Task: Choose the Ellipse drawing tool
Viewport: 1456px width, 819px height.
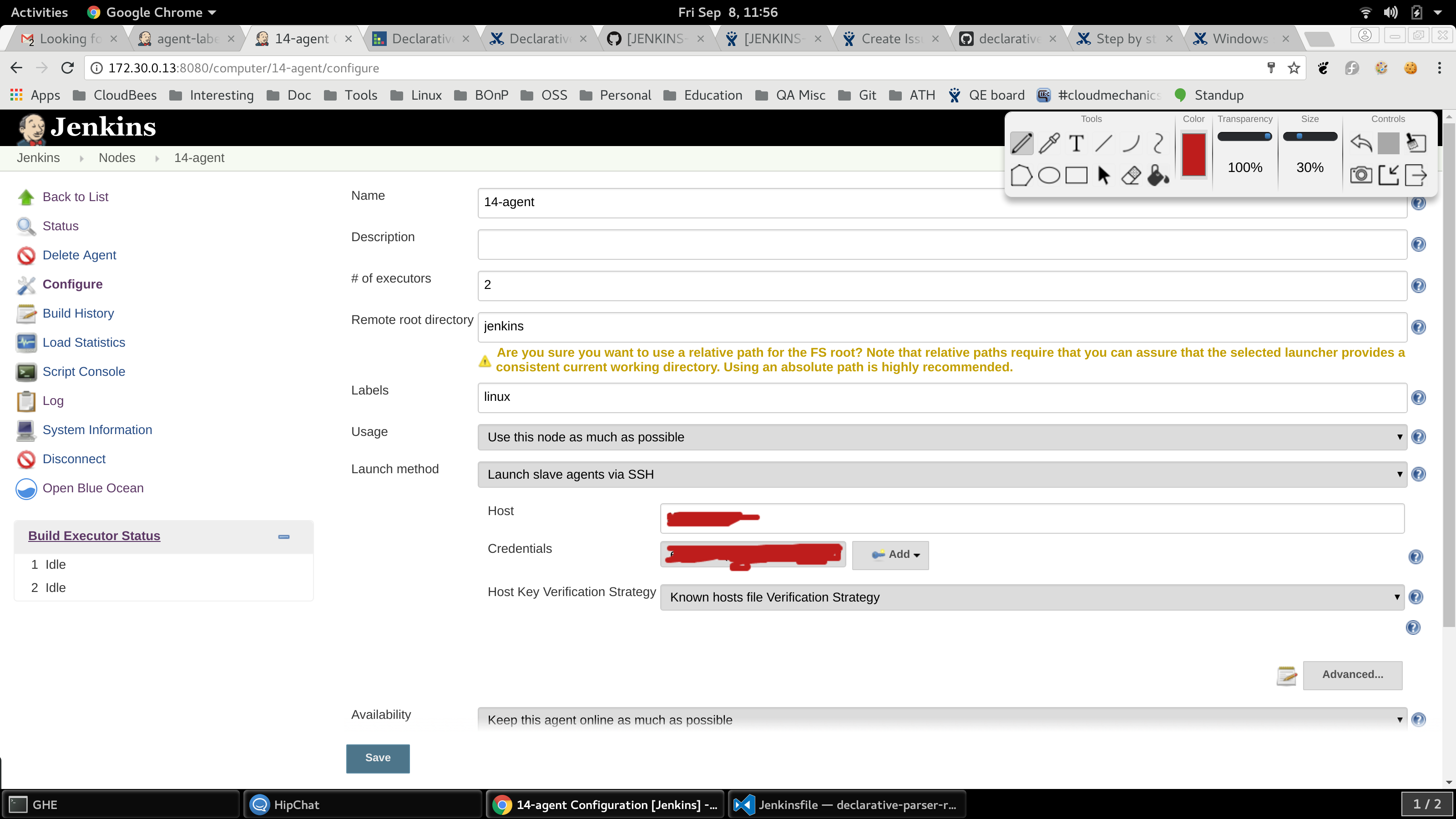Action: point(1049,176)
